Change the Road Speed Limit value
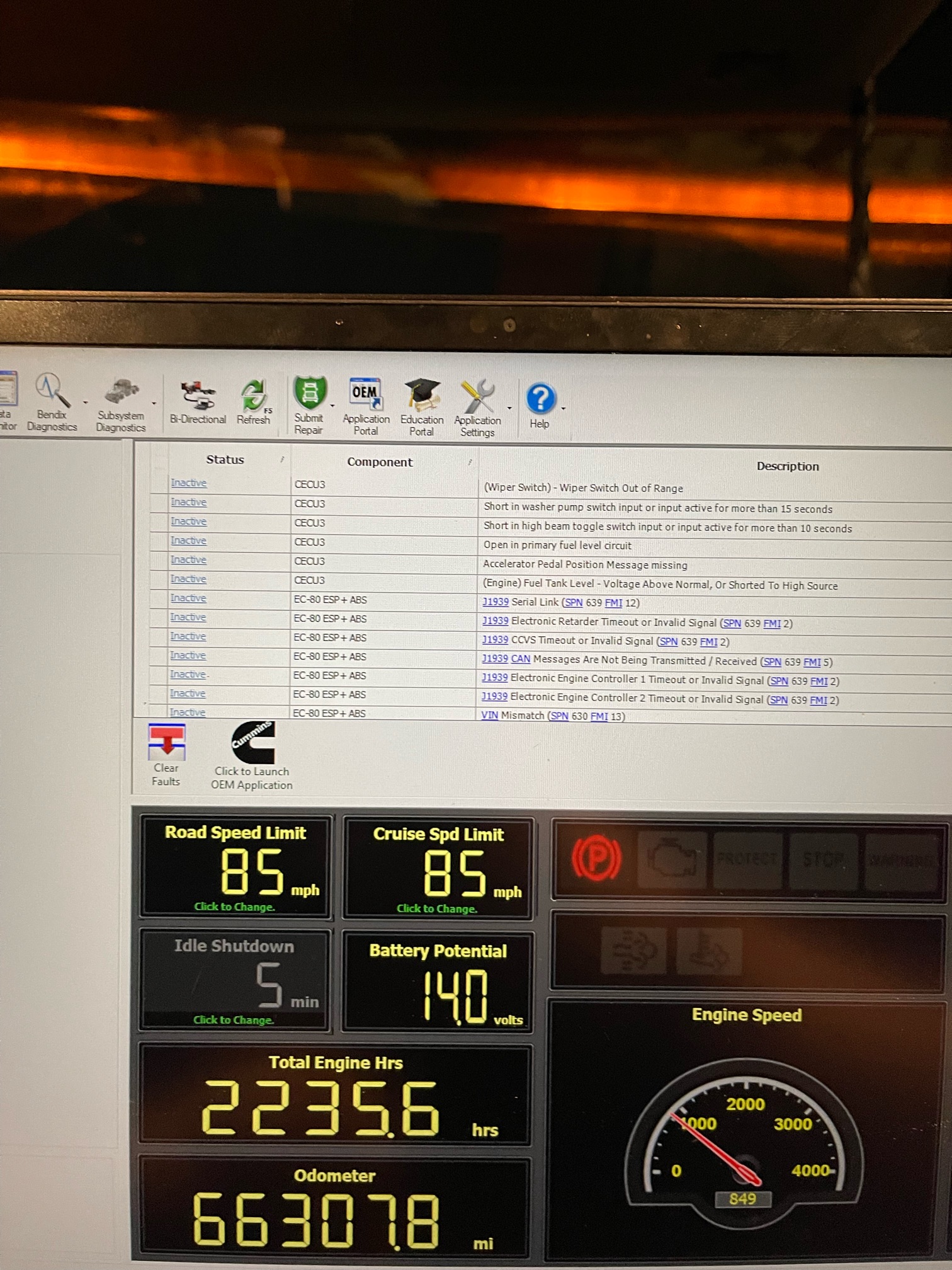Image resolution: width=952 pixels, height=1270 pixels. click(x=234, y=907)
